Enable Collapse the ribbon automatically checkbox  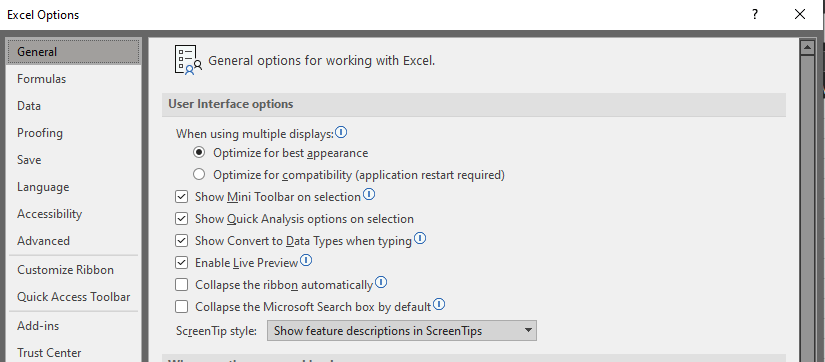[182, 285]
